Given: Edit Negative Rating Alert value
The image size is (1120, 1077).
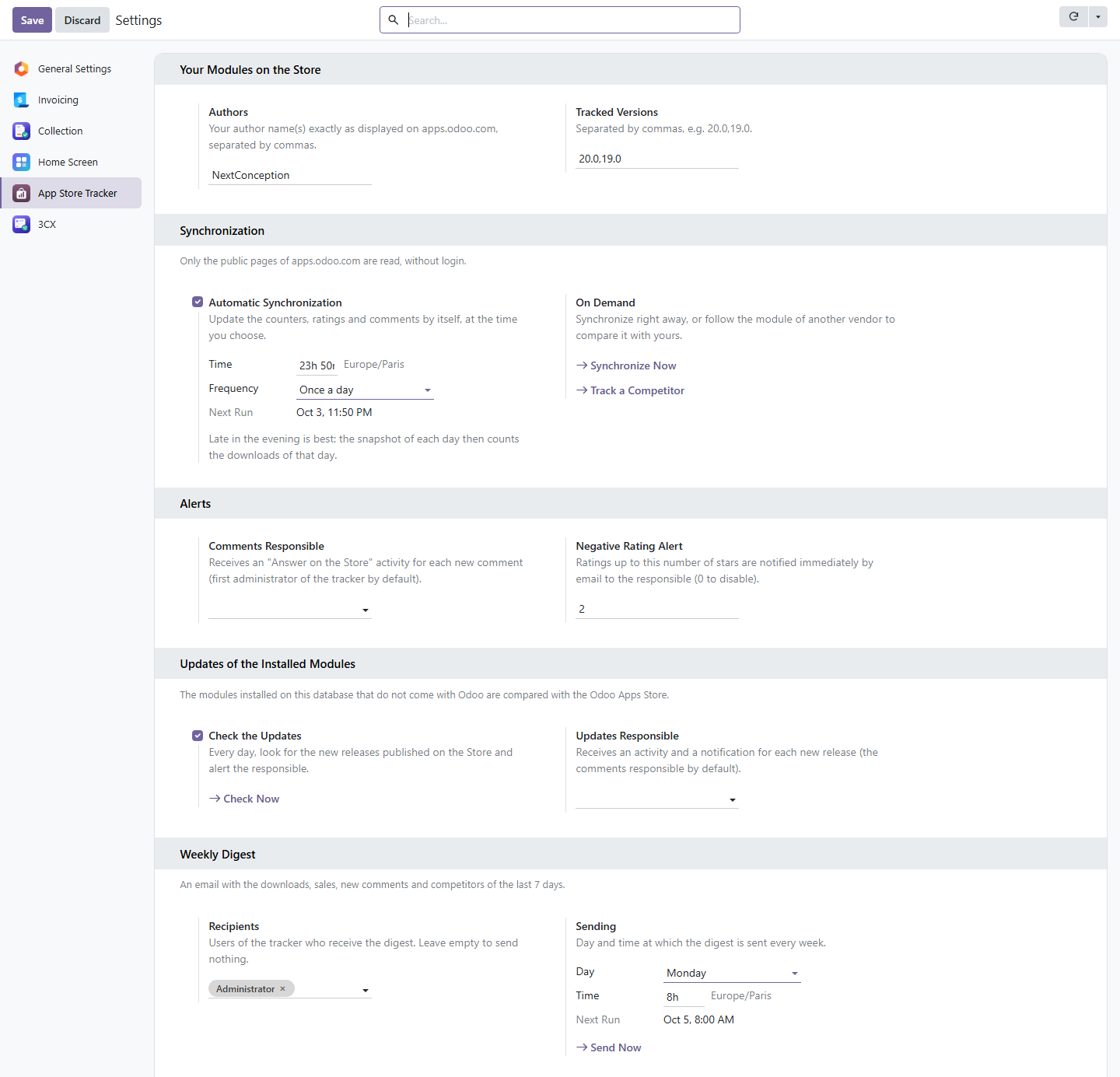Looking at the screenshot, I should 657,609.
